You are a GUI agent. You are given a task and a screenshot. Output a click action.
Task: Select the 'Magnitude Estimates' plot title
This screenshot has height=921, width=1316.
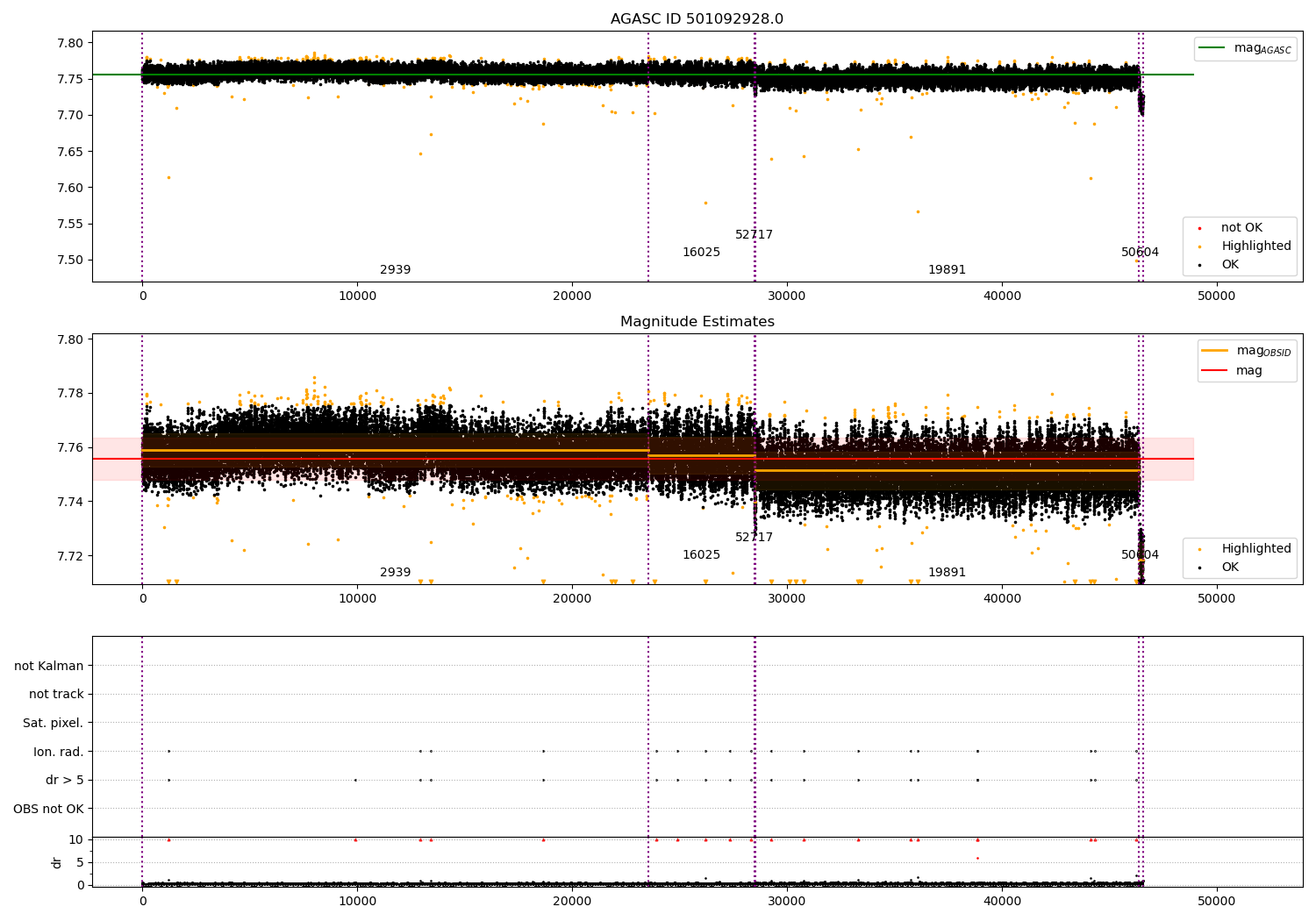click(x=697, y=322)
